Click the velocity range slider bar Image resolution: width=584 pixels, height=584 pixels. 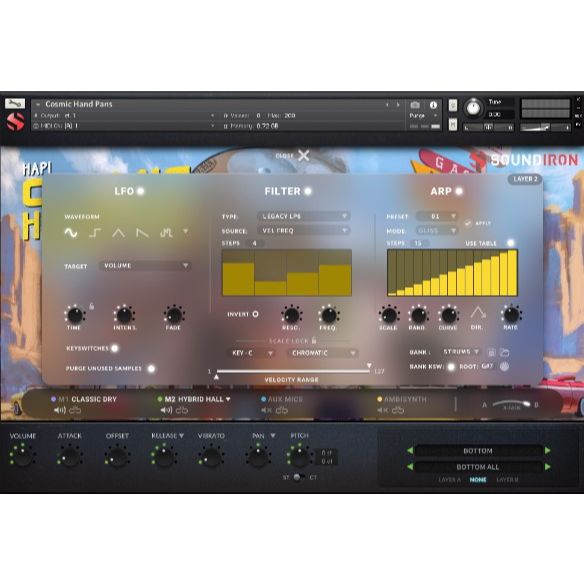[x=293, y=371]
